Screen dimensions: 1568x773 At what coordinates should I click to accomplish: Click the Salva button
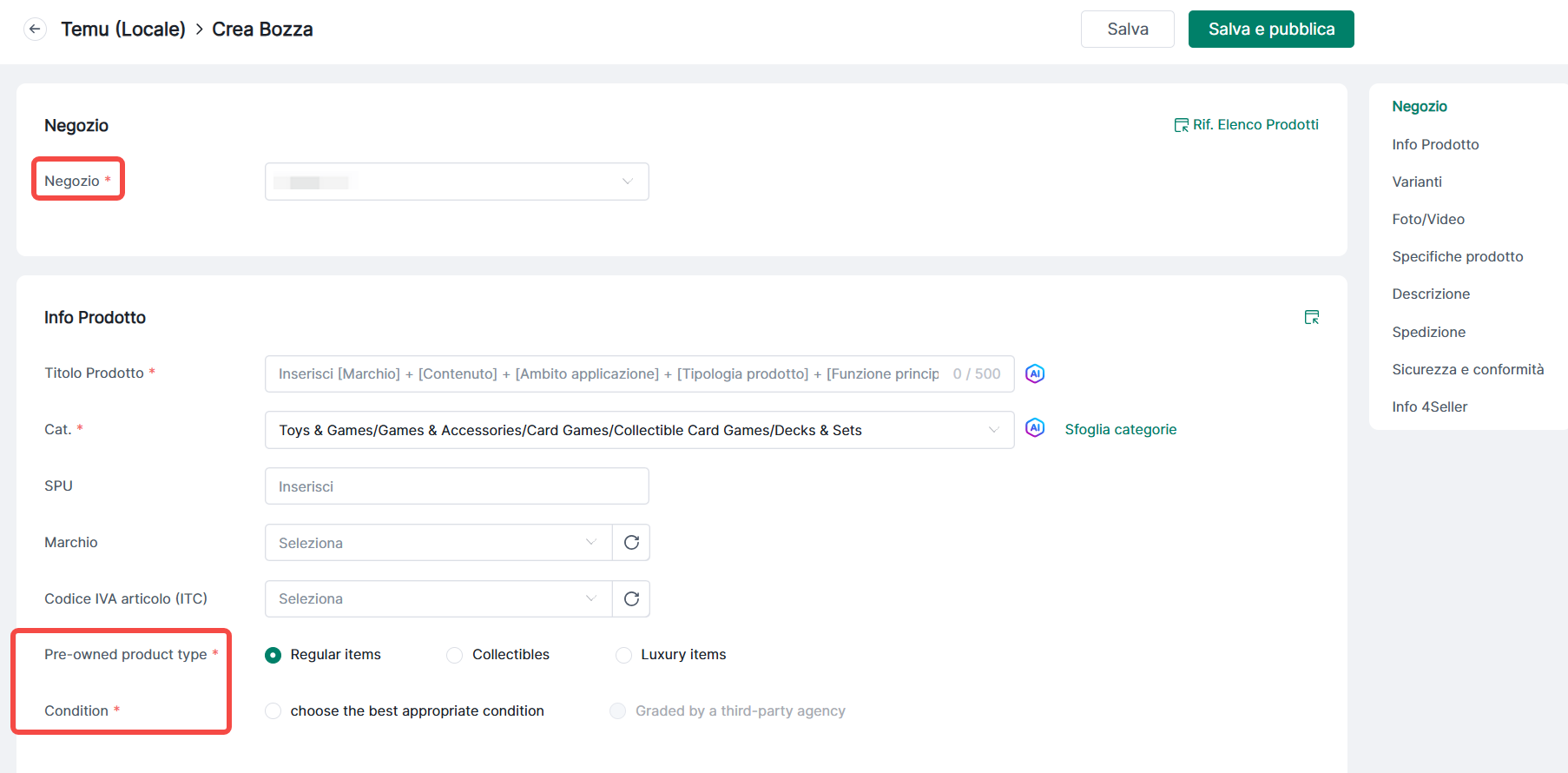[1127, 30]
